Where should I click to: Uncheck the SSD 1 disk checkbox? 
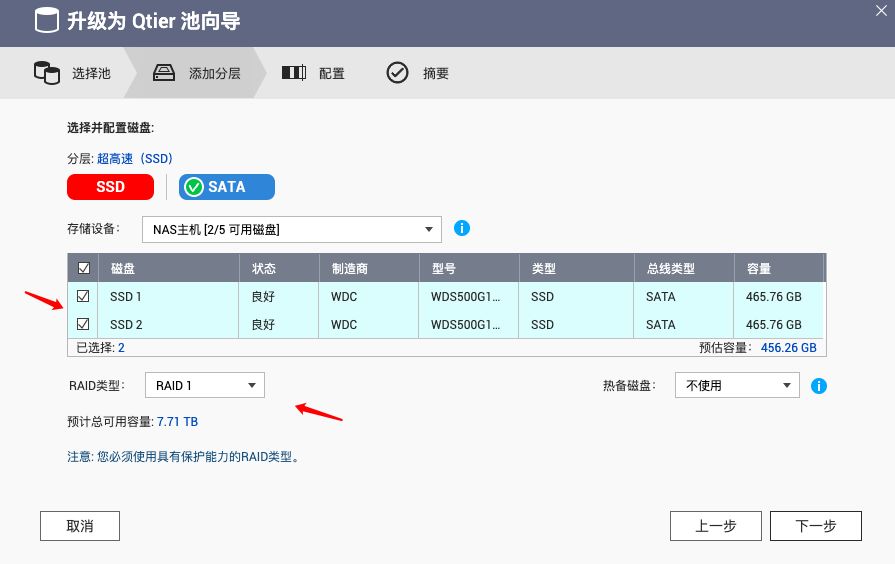(x=83, y=296)
